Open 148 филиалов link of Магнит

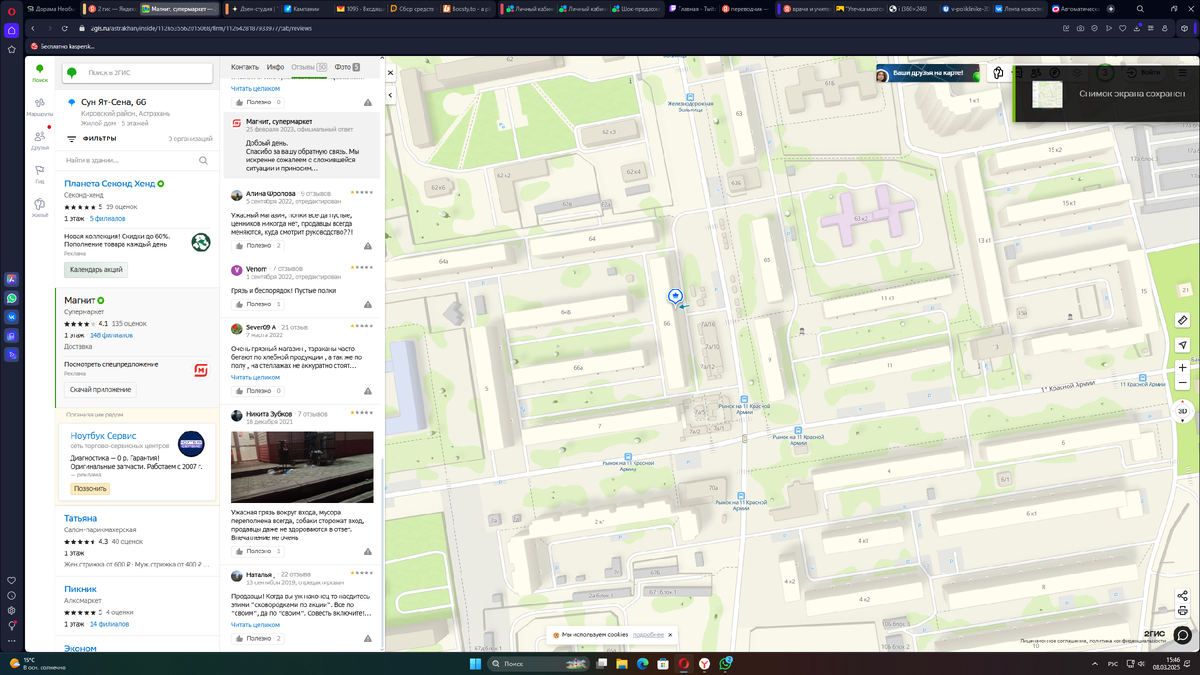(x=111, y=335)
